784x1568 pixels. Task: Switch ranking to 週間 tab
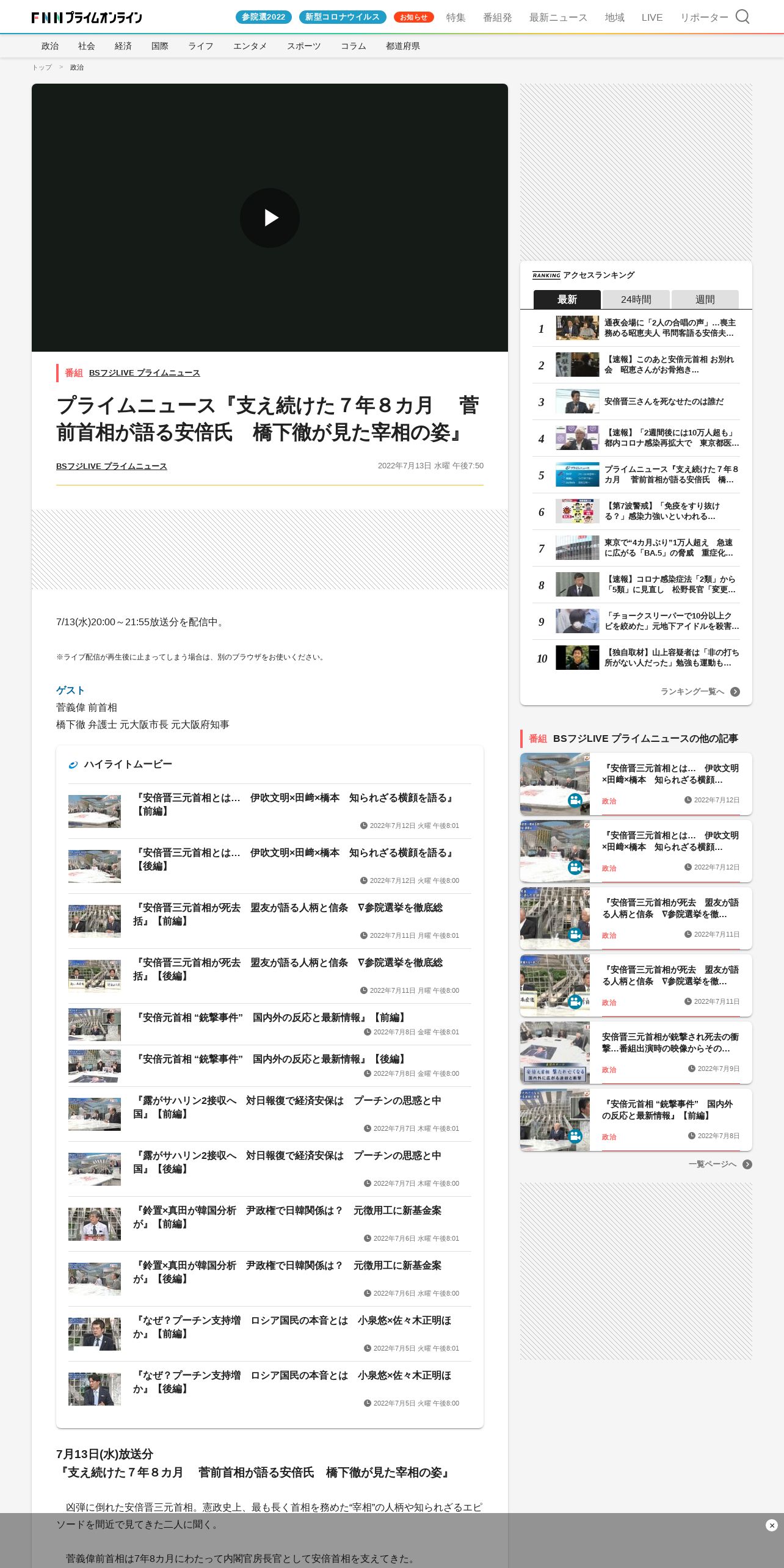705,299
